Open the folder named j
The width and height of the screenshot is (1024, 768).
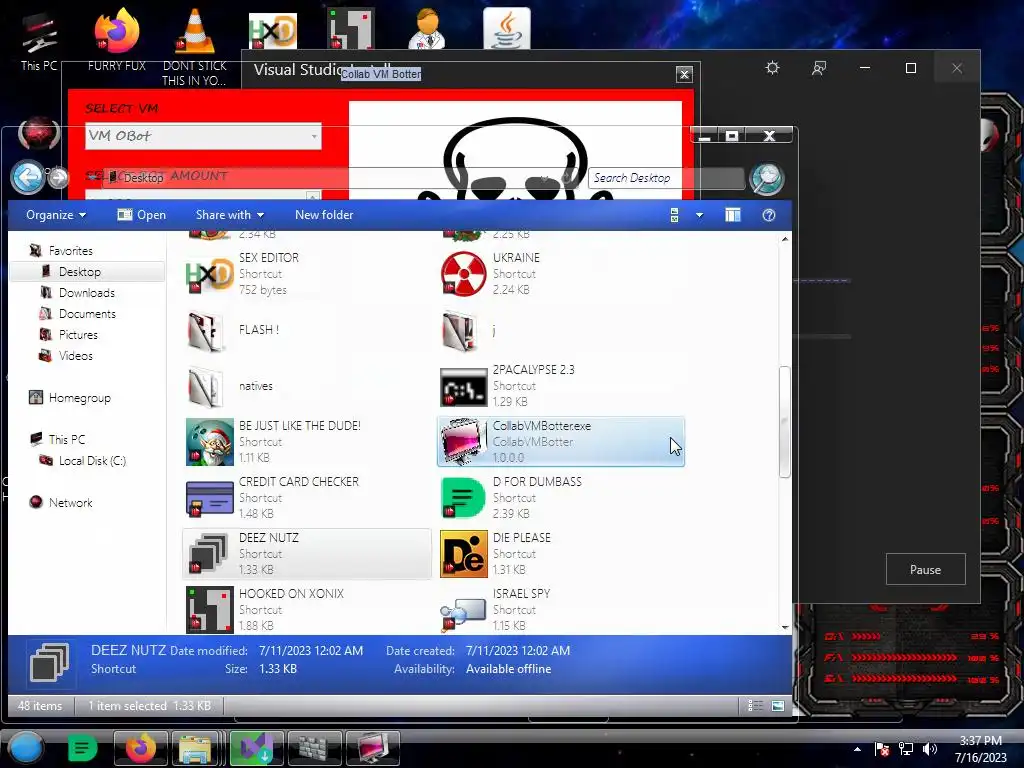click(460, 330)
